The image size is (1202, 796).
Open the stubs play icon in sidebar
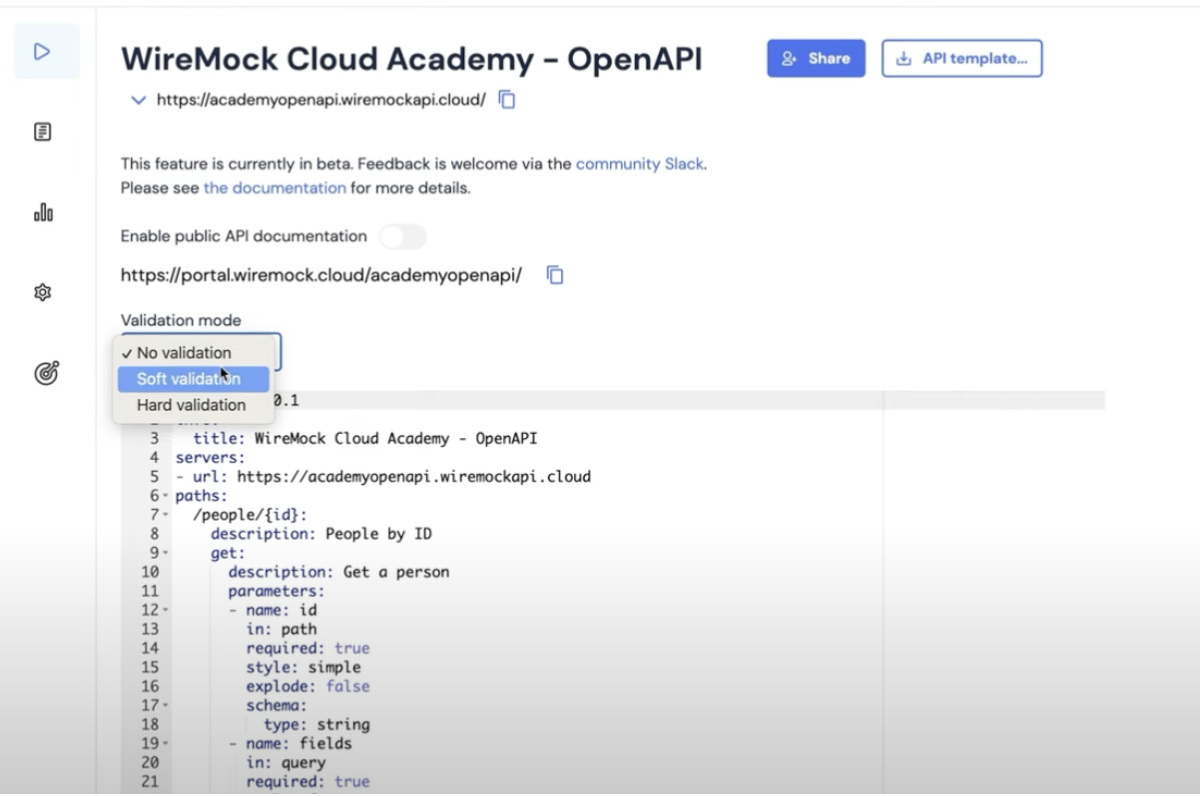(42, 51)
